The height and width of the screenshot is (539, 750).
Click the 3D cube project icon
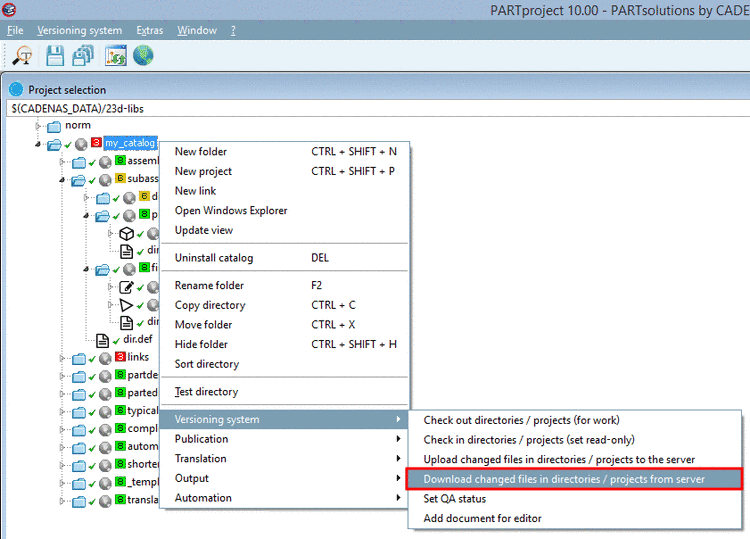[x=126, y=233]
